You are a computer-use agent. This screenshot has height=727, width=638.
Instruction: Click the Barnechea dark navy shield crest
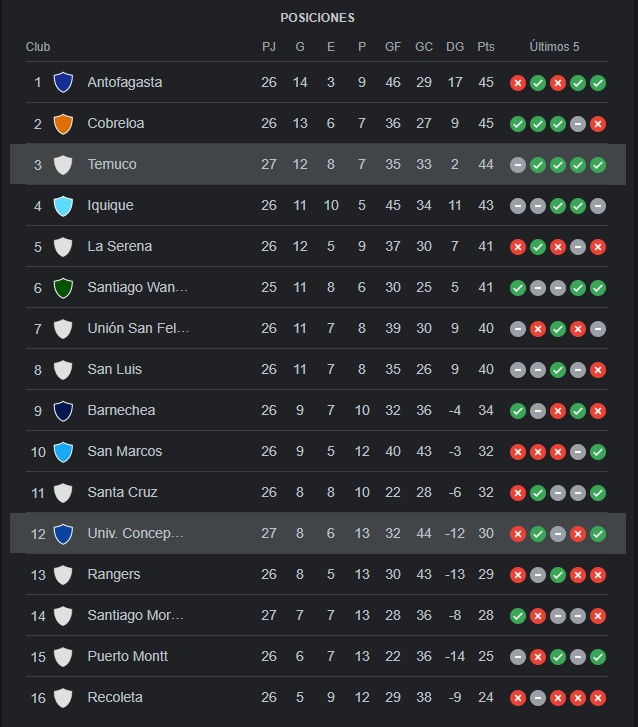pos(63,411)
